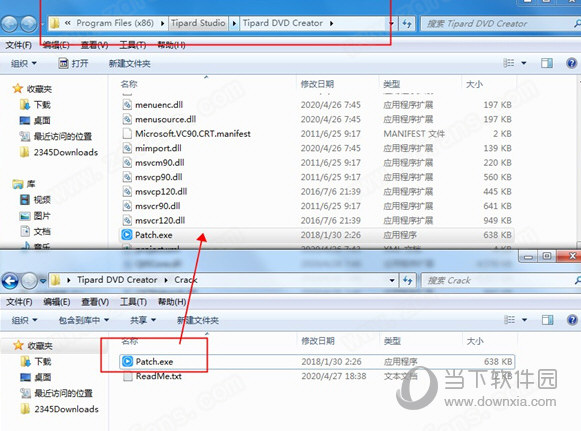Click the Program Files (x86) breadcrumb segment

click(115, 23)
